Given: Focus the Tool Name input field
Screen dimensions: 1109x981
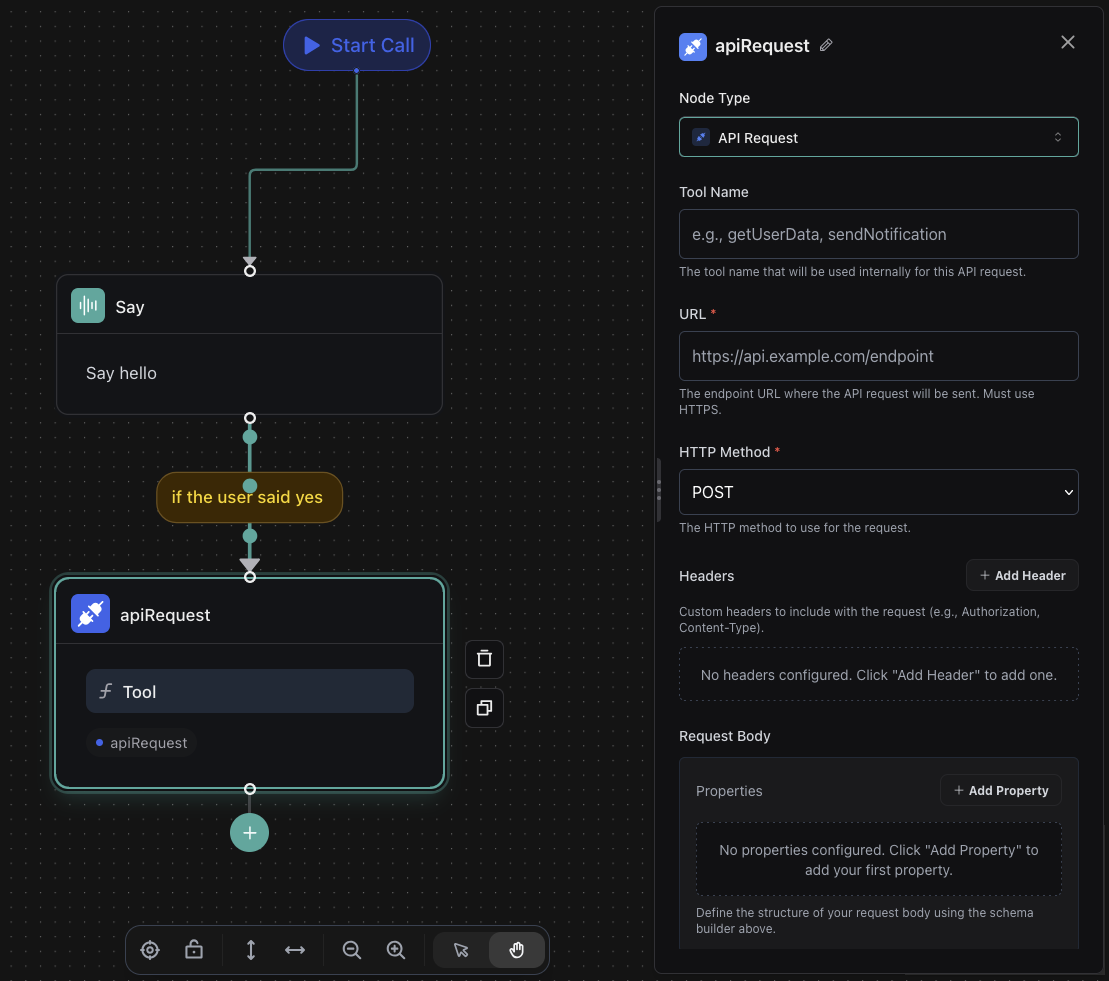Looking at the screenshot, I should click(878, 234).
